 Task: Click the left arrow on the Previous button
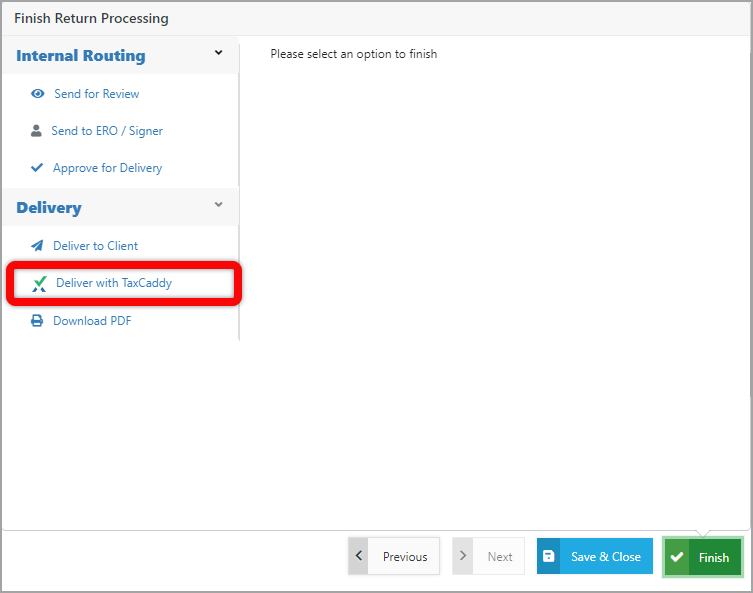click(x=359, y=556)
